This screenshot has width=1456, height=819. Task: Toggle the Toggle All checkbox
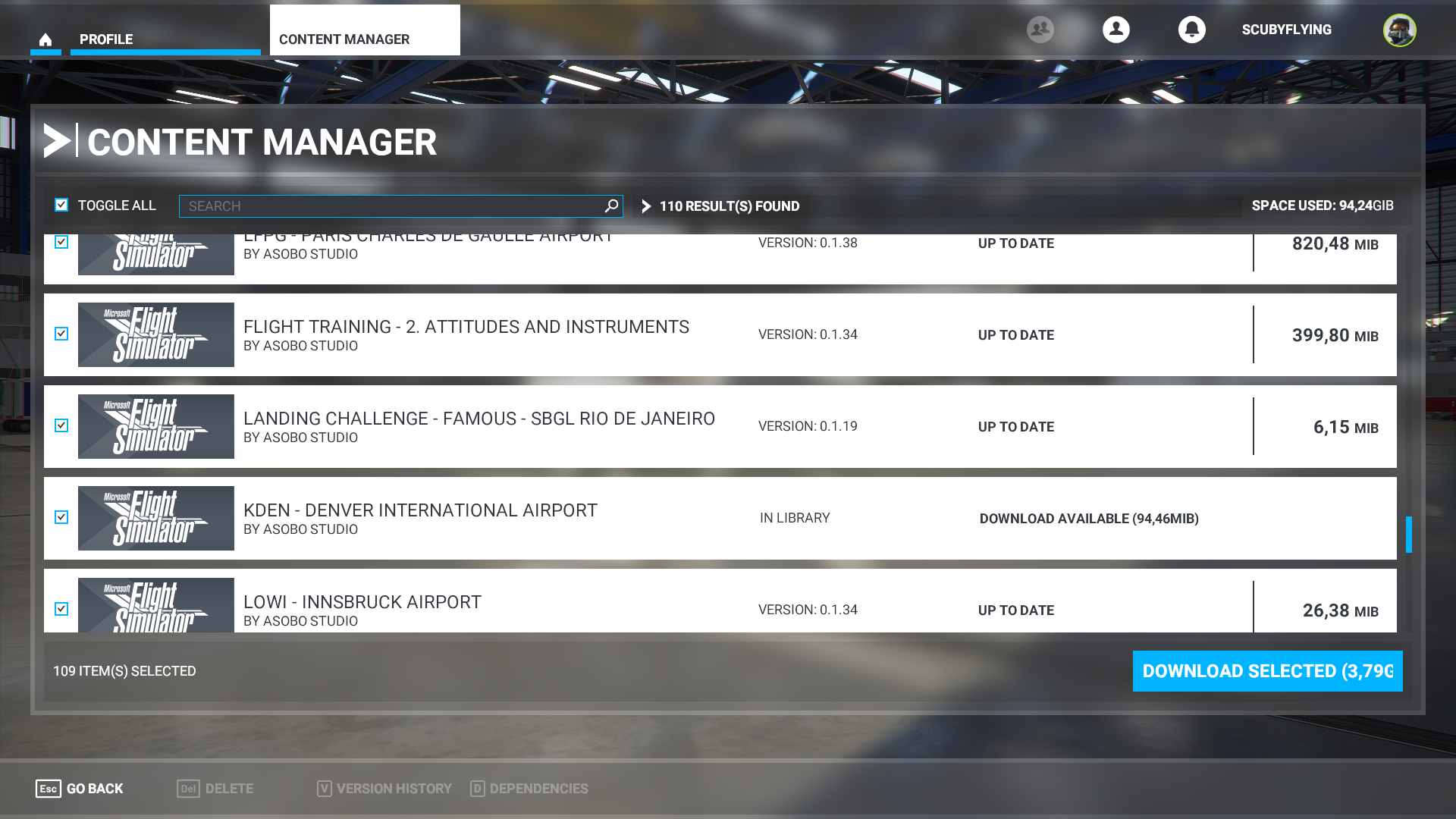pyautogui.click(x=61, y=205)
